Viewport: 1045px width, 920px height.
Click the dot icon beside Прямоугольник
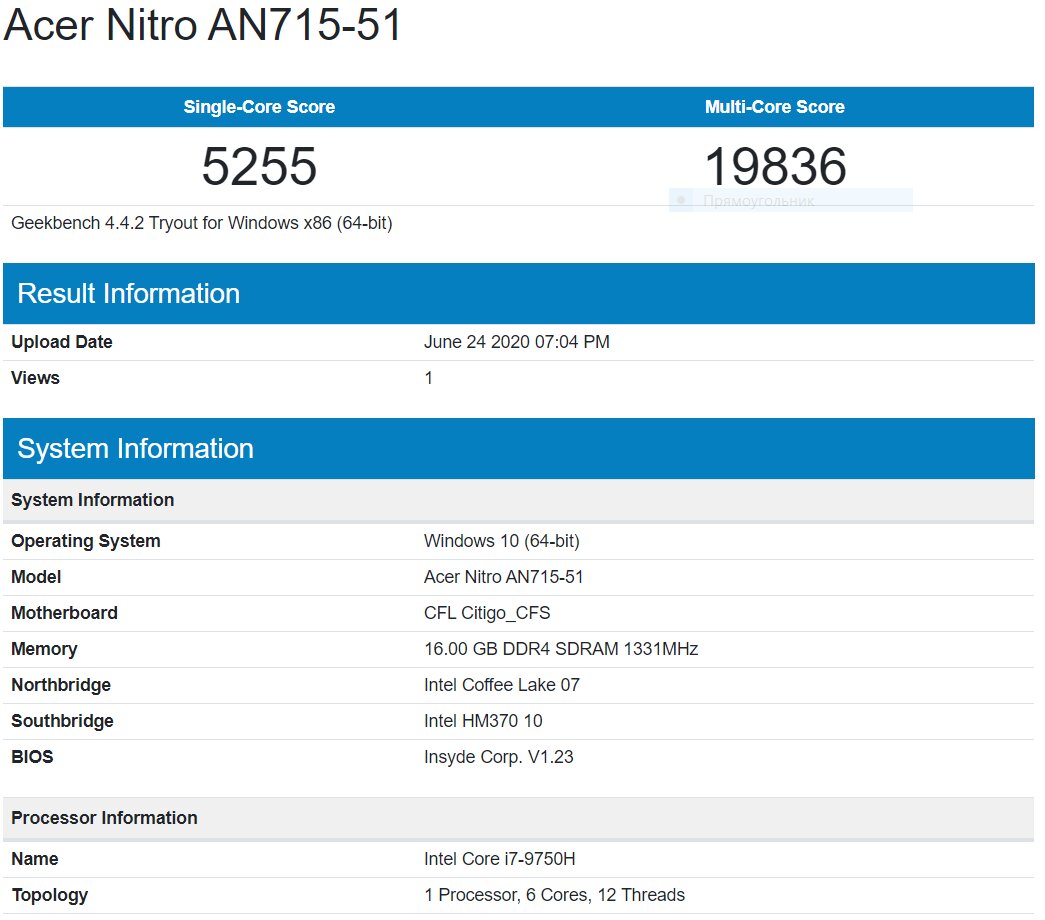click(682, 200)
